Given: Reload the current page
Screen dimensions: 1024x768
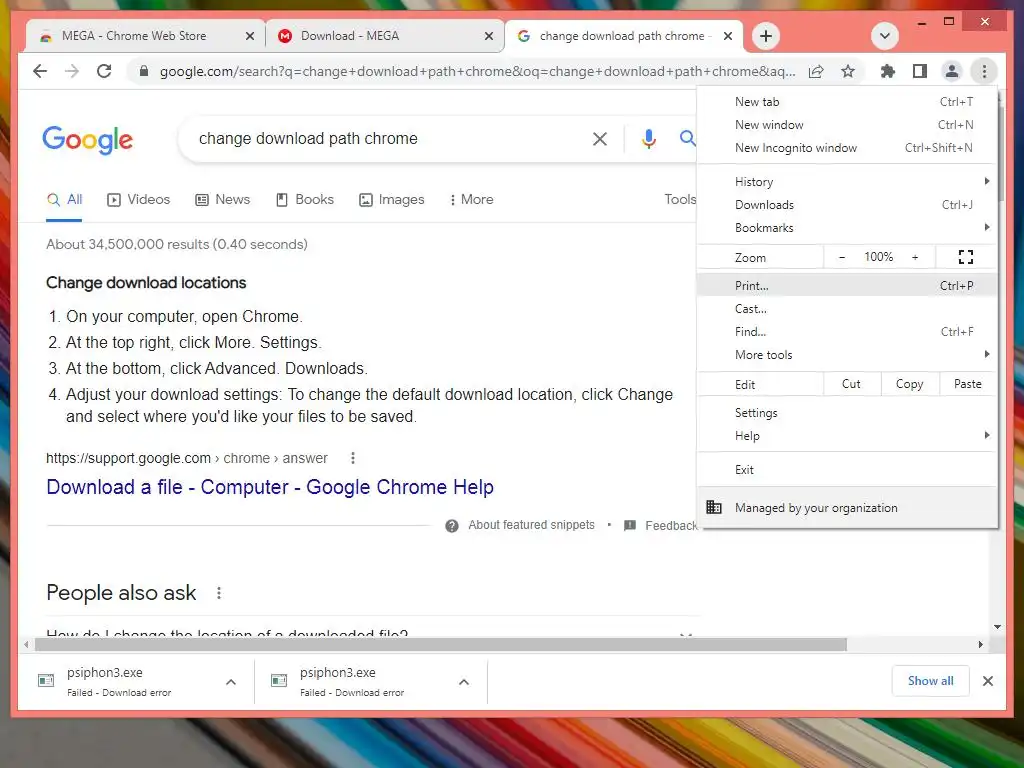Looking at the screenshot, I should pyautogui.click(x=104, y=71).
